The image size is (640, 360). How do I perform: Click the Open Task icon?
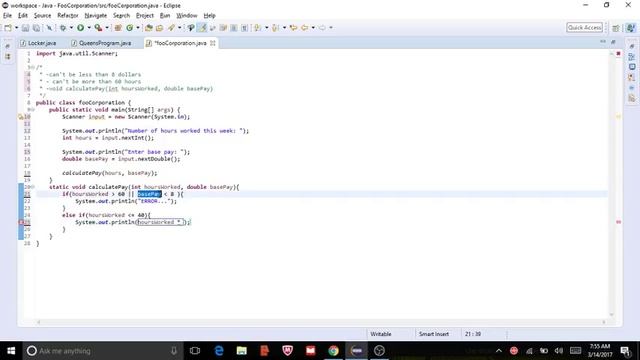click(160, 28)
